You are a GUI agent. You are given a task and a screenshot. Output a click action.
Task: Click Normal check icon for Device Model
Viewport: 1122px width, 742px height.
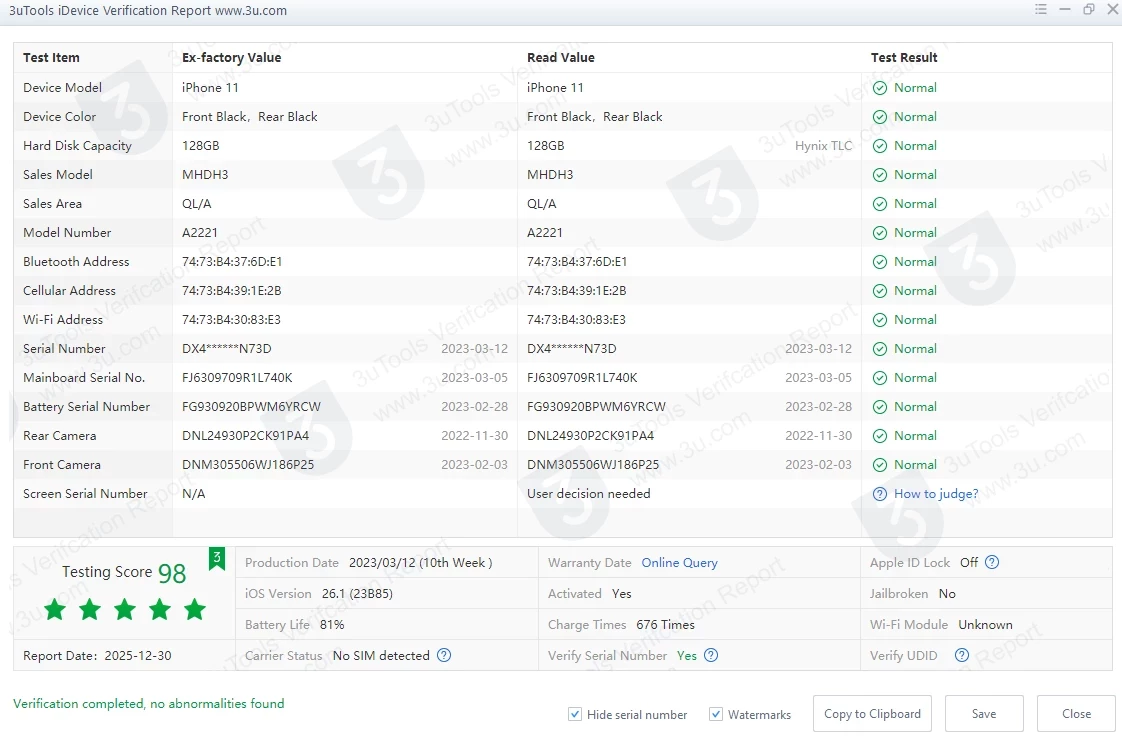coord(880,88)
